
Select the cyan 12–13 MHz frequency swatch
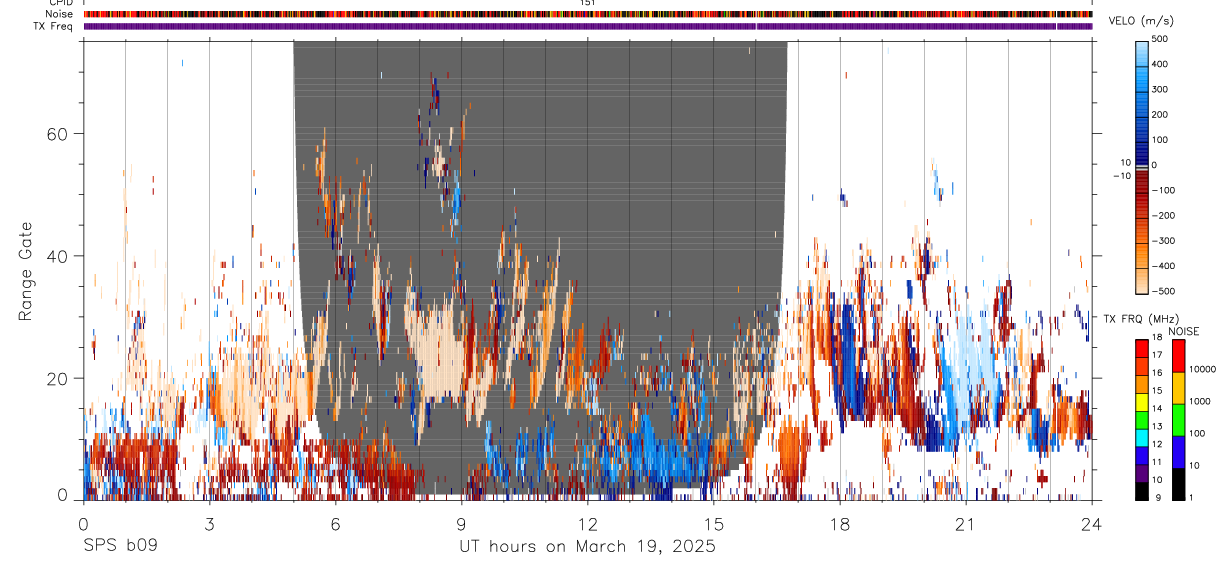[1142, 437]
